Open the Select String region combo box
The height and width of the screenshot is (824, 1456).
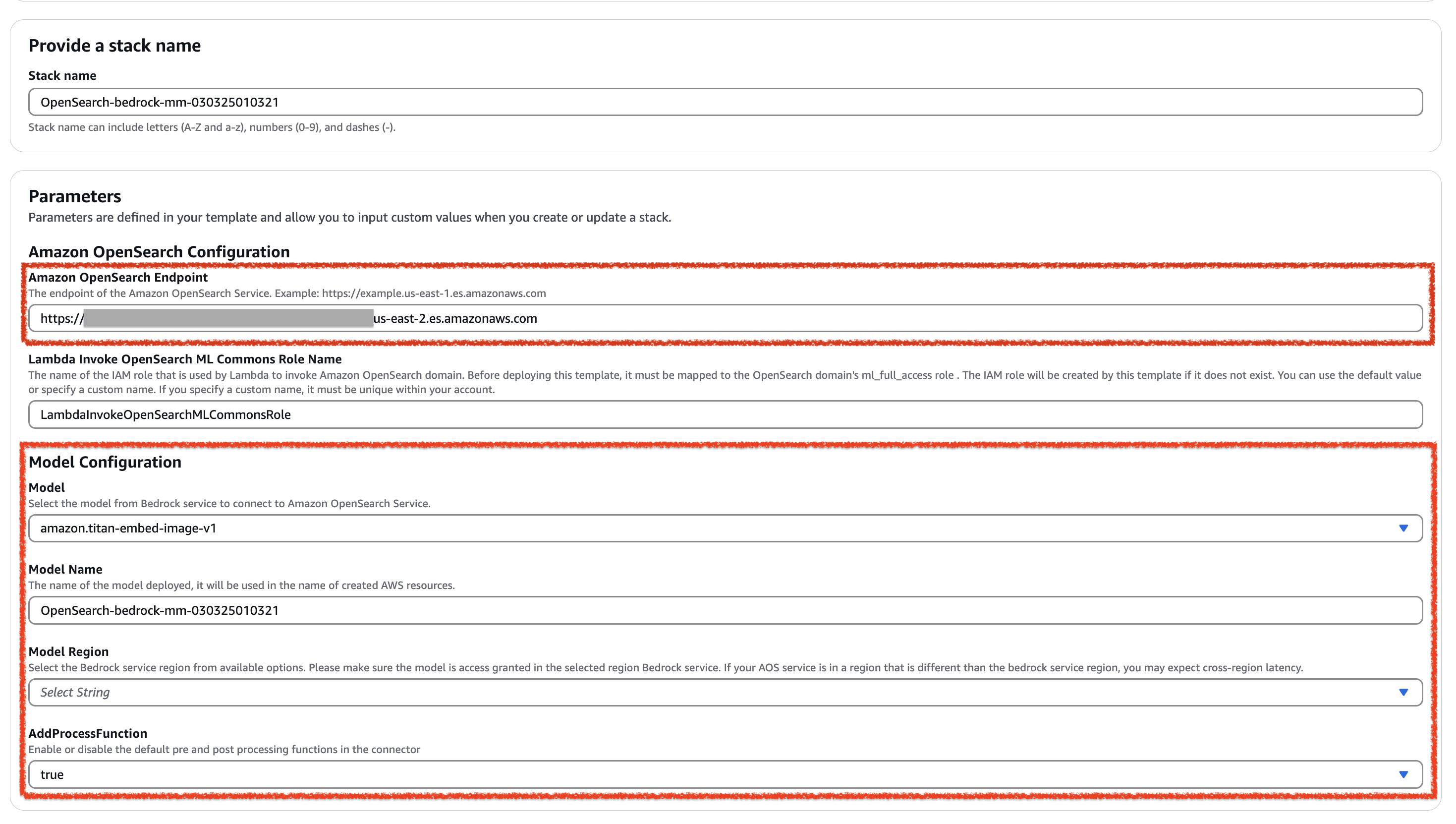727,692
